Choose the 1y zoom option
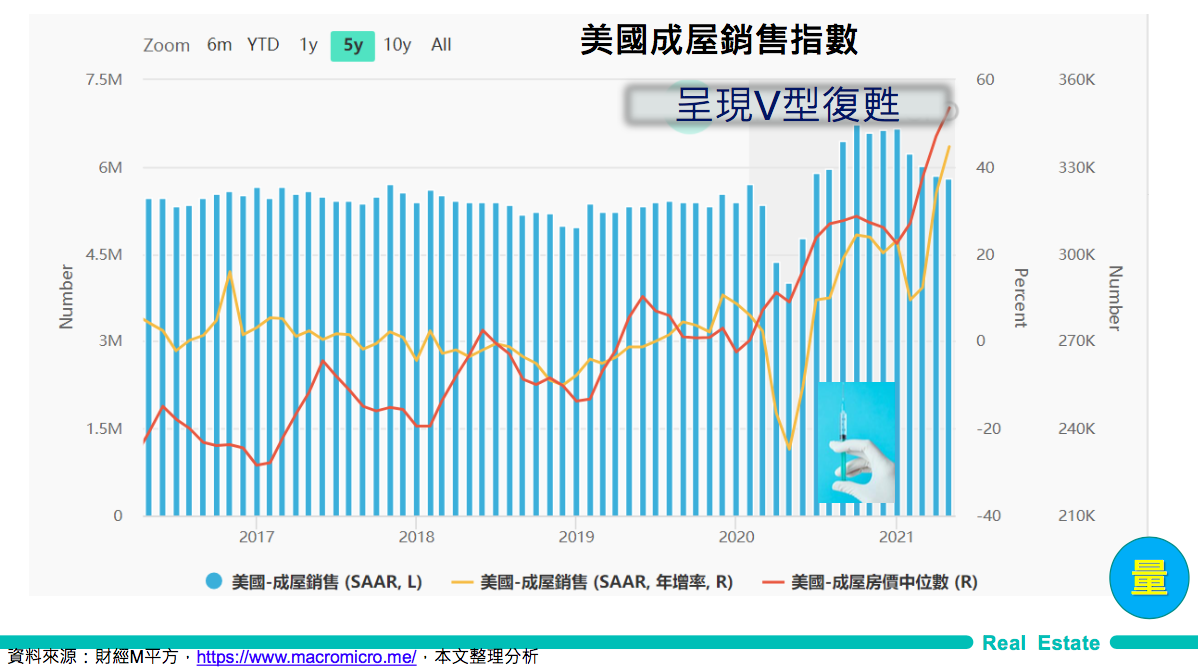 (308, 45)
